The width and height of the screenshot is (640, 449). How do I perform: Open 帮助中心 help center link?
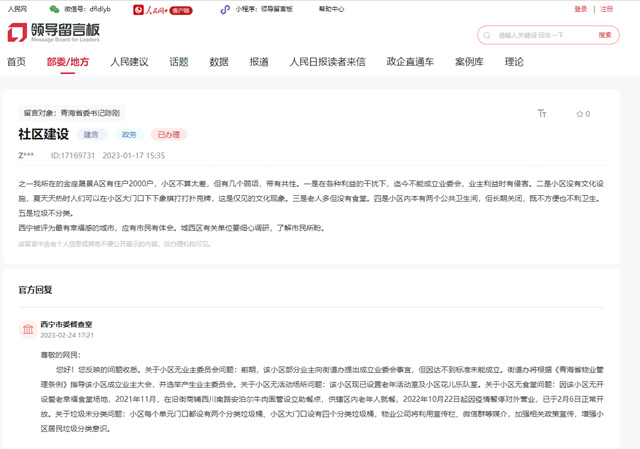[x=331, y=9]
